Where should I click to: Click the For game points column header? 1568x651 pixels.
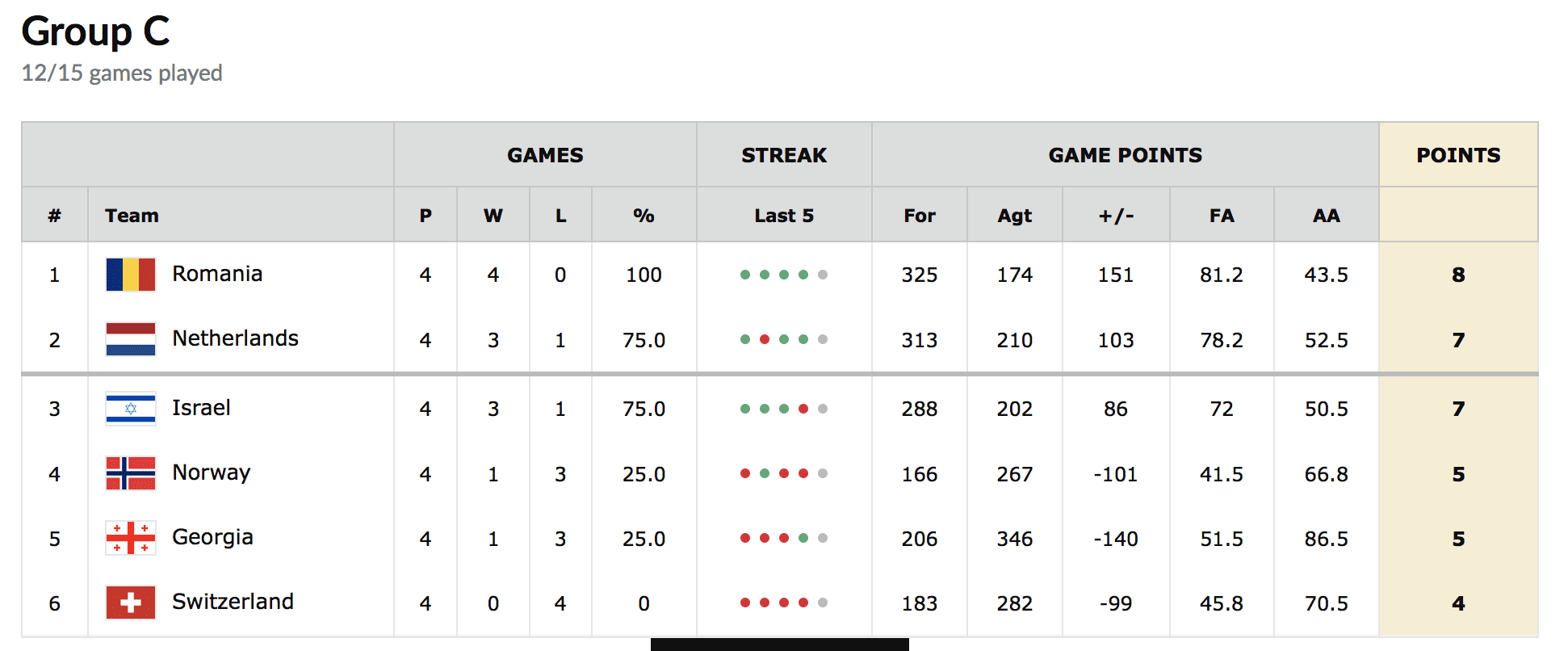tap(920, 216)
